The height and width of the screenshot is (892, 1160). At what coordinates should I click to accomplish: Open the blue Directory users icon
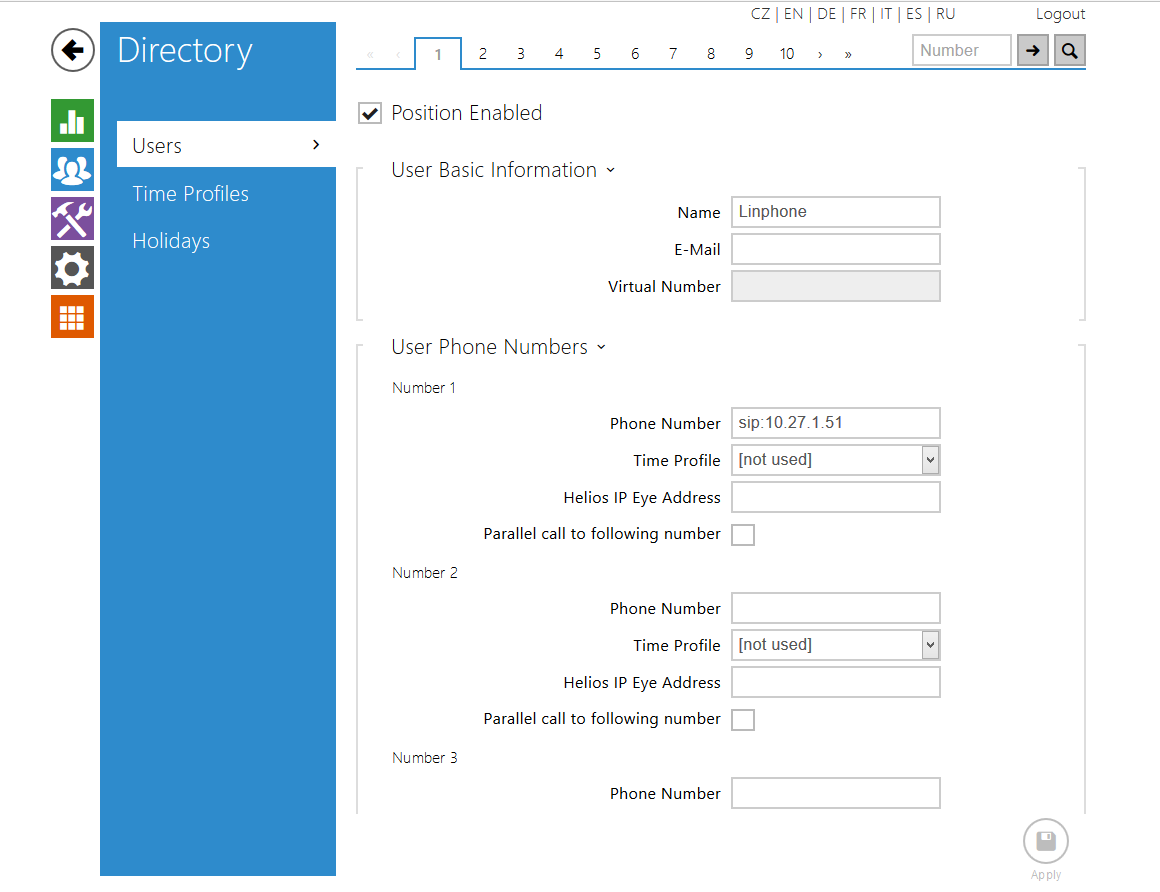73,169
